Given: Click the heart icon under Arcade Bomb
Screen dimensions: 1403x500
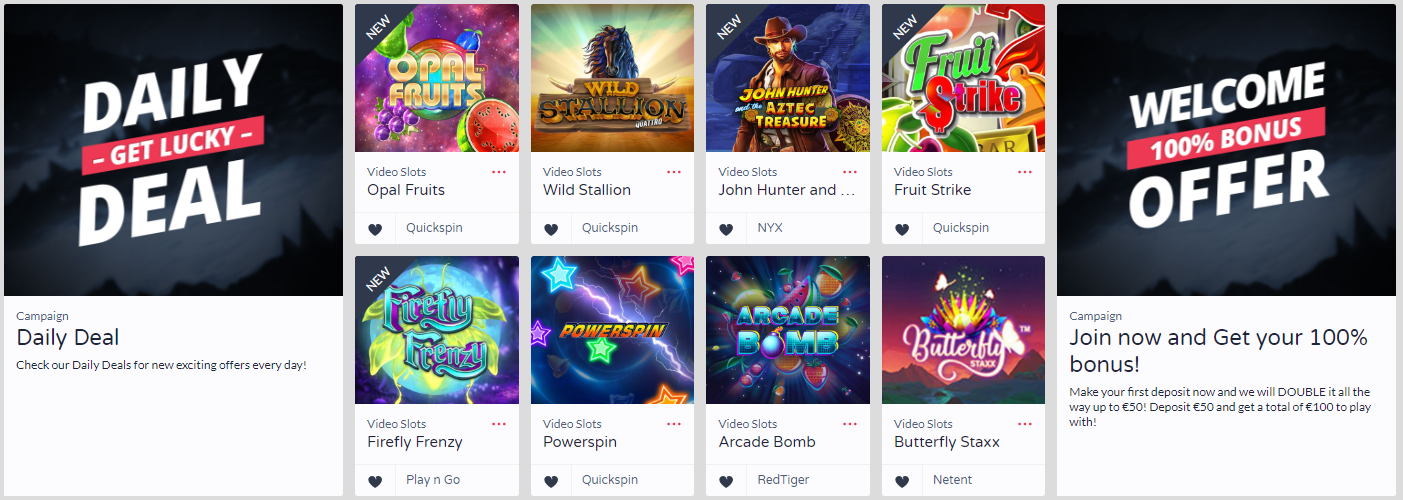Looking at the screenshot, I should click(x=726, y=481).
